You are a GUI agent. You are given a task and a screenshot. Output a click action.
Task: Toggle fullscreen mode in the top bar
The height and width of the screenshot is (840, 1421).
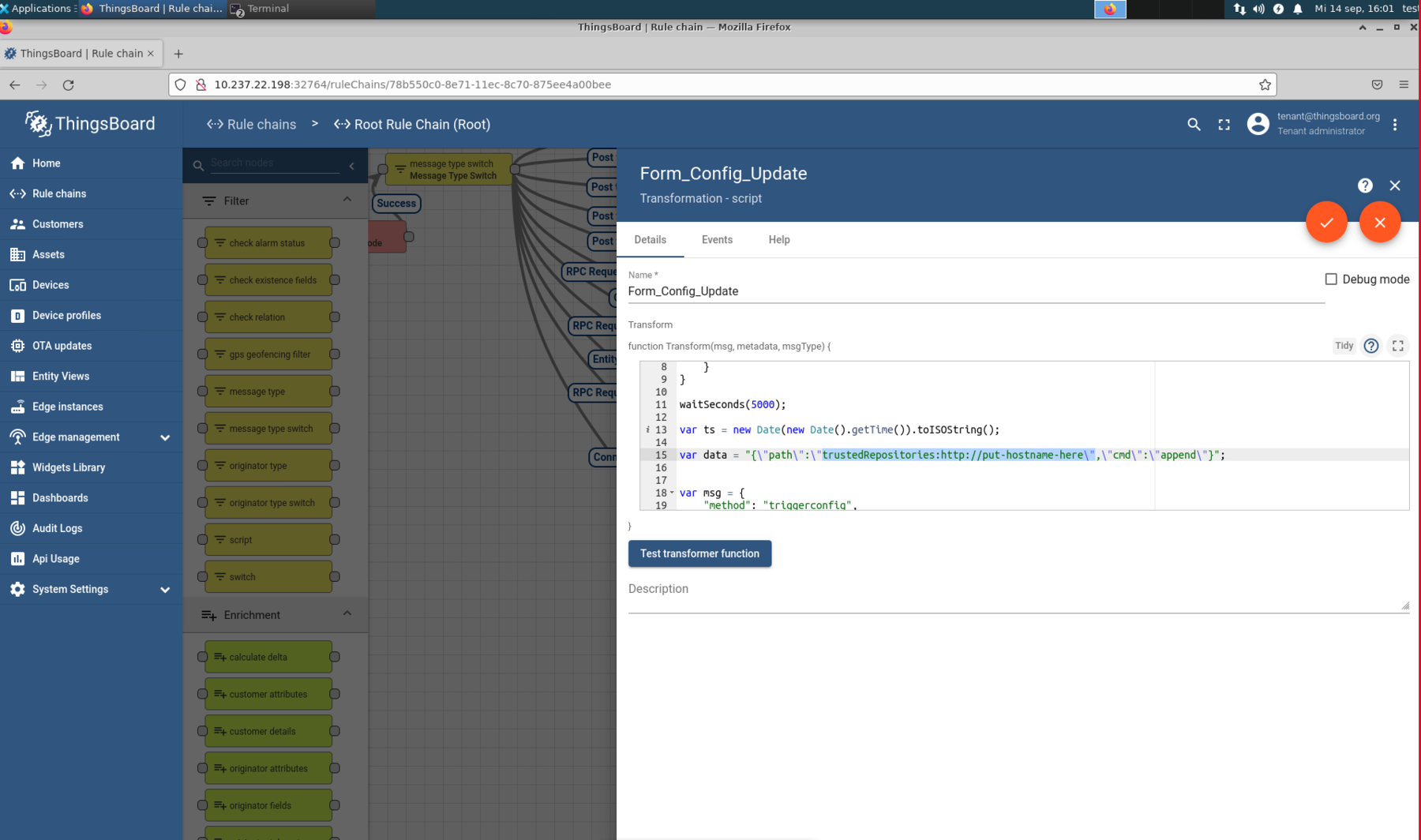pyautogui.click(x=1224, y=125)
